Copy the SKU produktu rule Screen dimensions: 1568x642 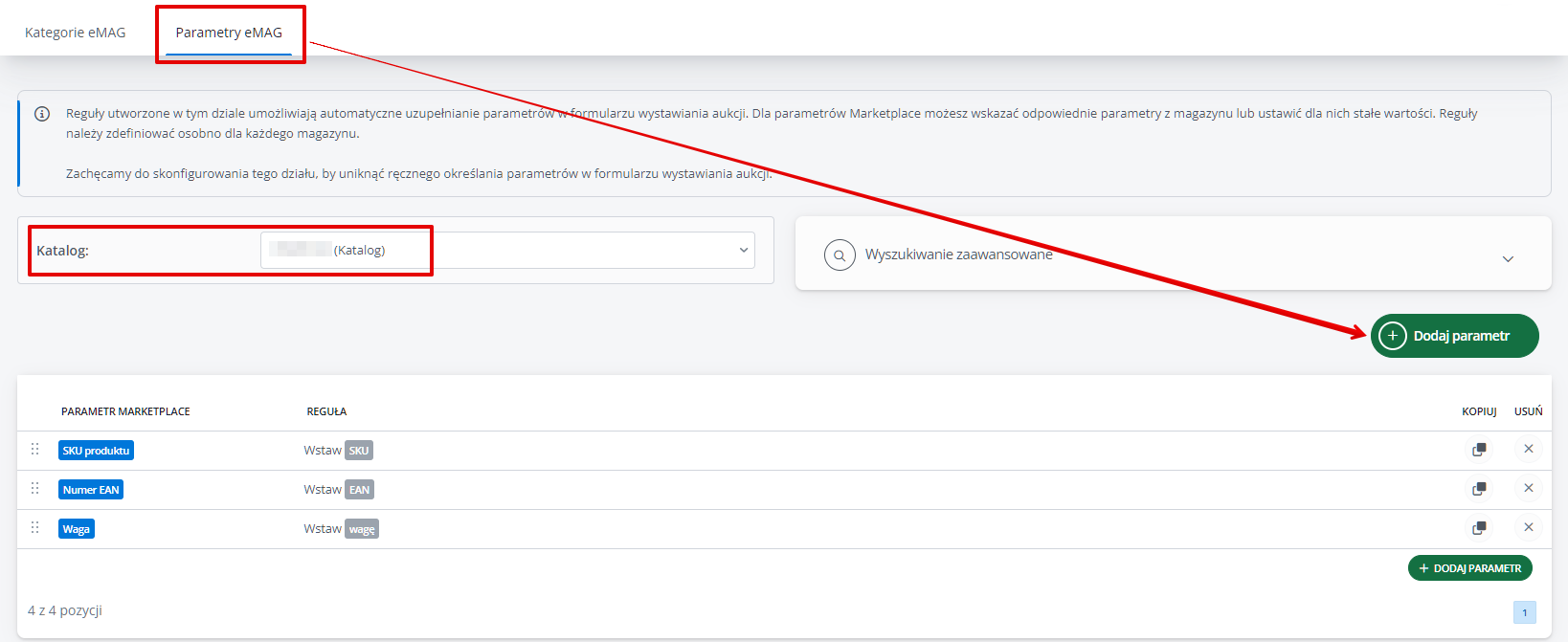[1479, 450]
